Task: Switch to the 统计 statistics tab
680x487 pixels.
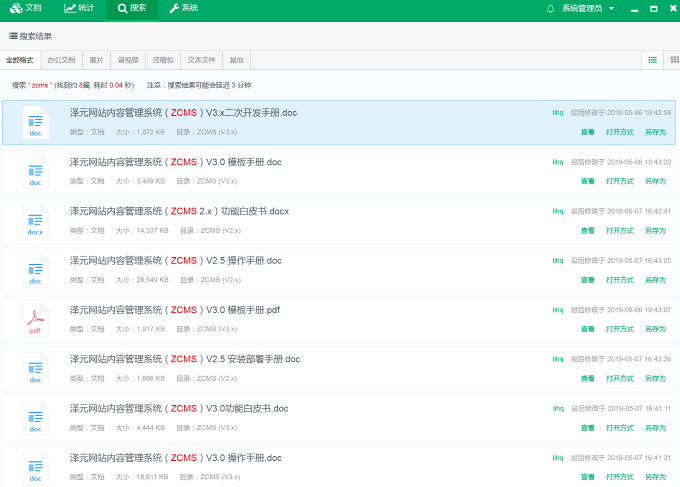Action: click(82, 8)
